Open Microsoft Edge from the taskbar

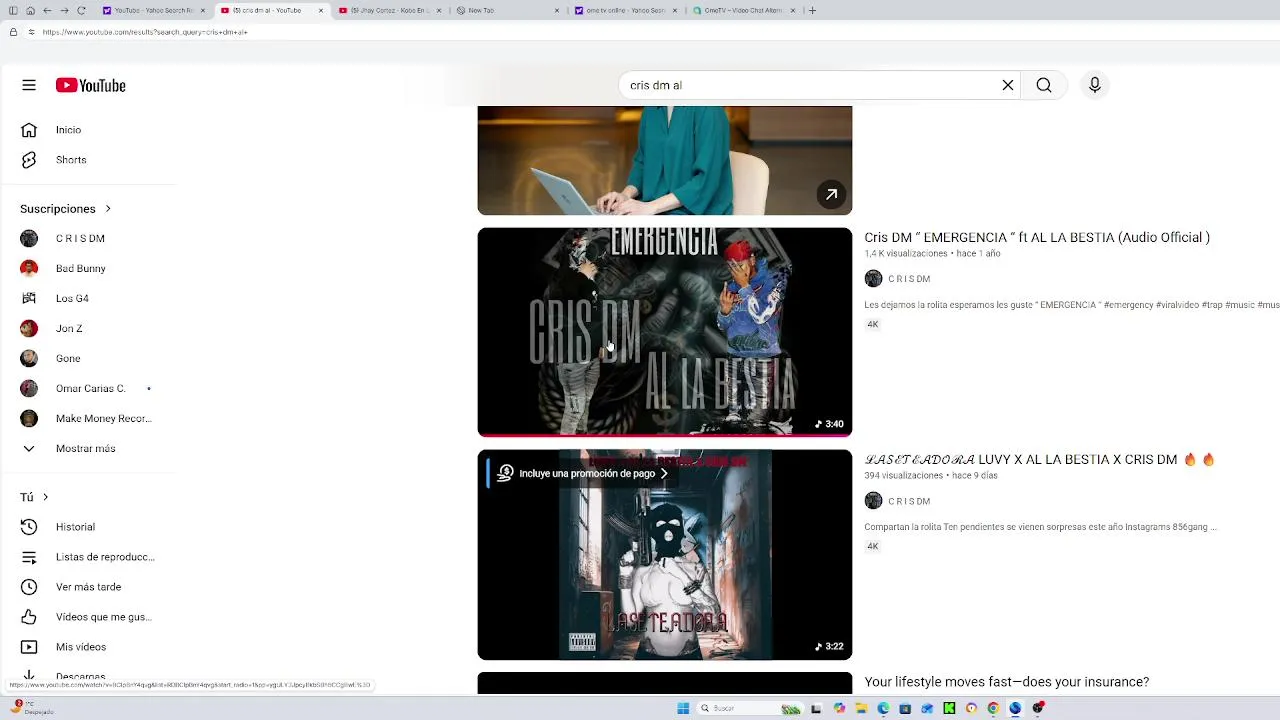click(x=883, y=708)
